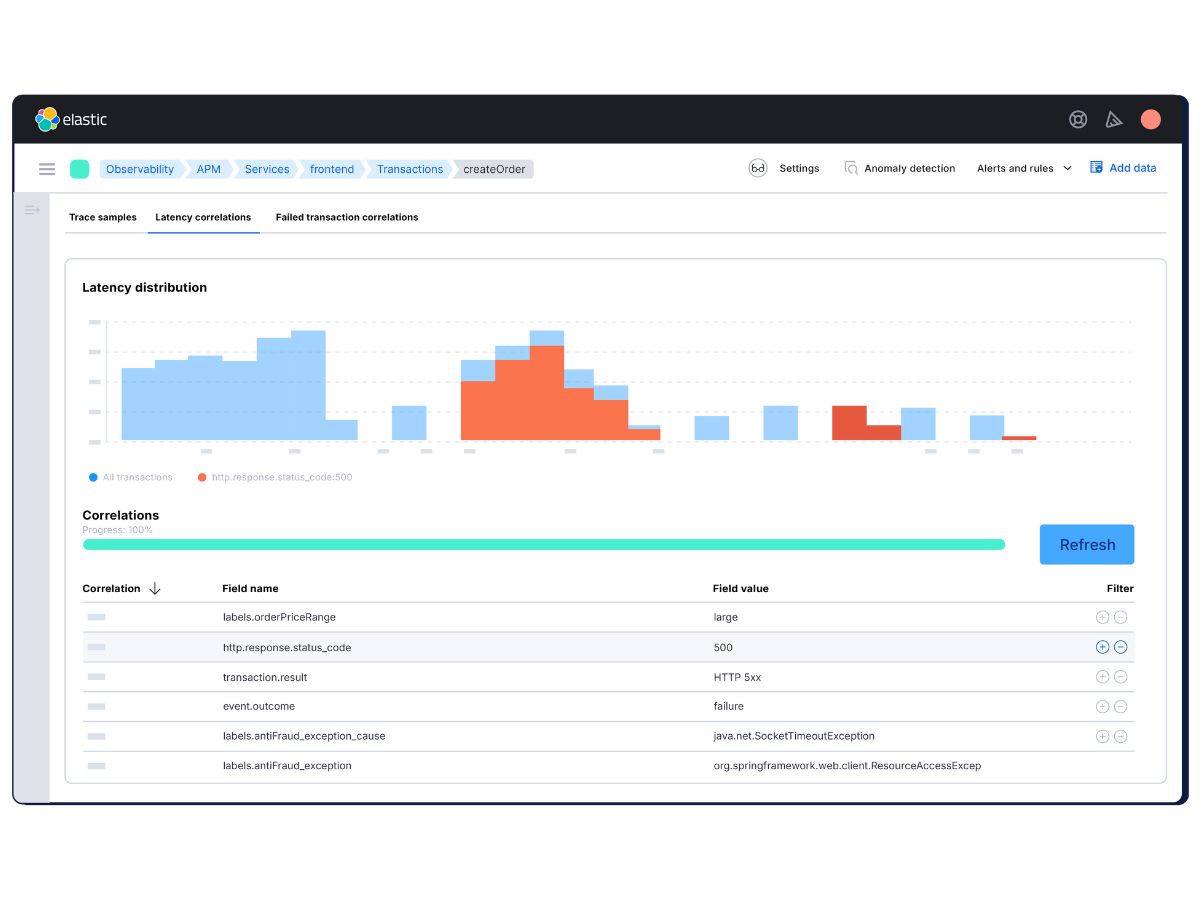The width and height of the screenshot is (1200, 900).
Task: Click the teal space selector square
Action: [79, 169]
